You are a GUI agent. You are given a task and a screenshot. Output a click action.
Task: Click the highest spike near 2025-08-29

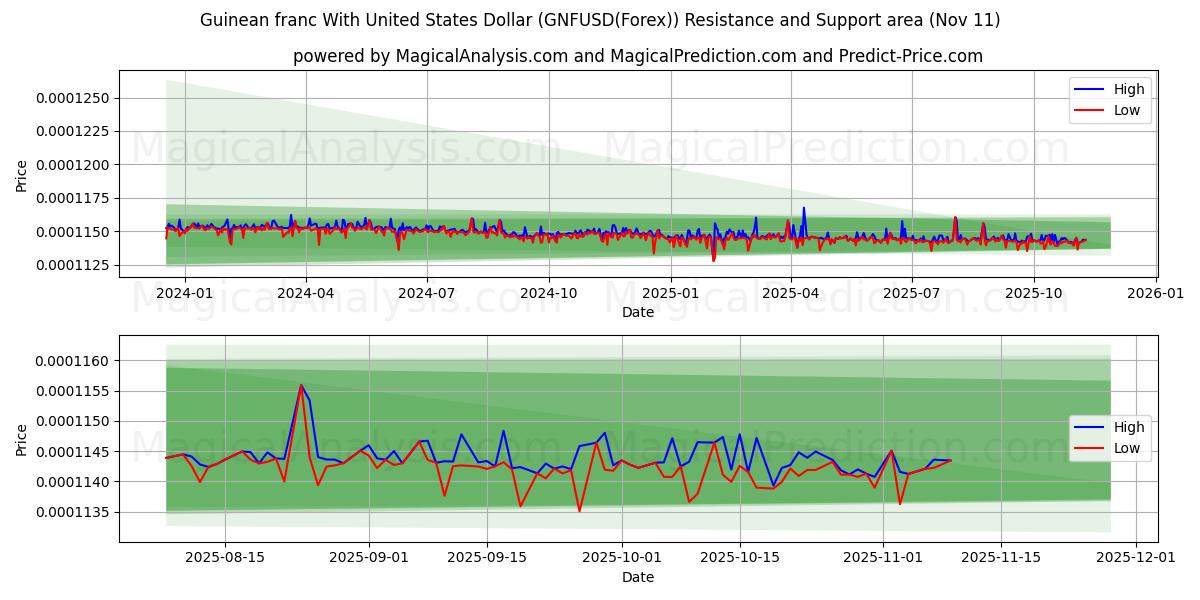point(302,385)
